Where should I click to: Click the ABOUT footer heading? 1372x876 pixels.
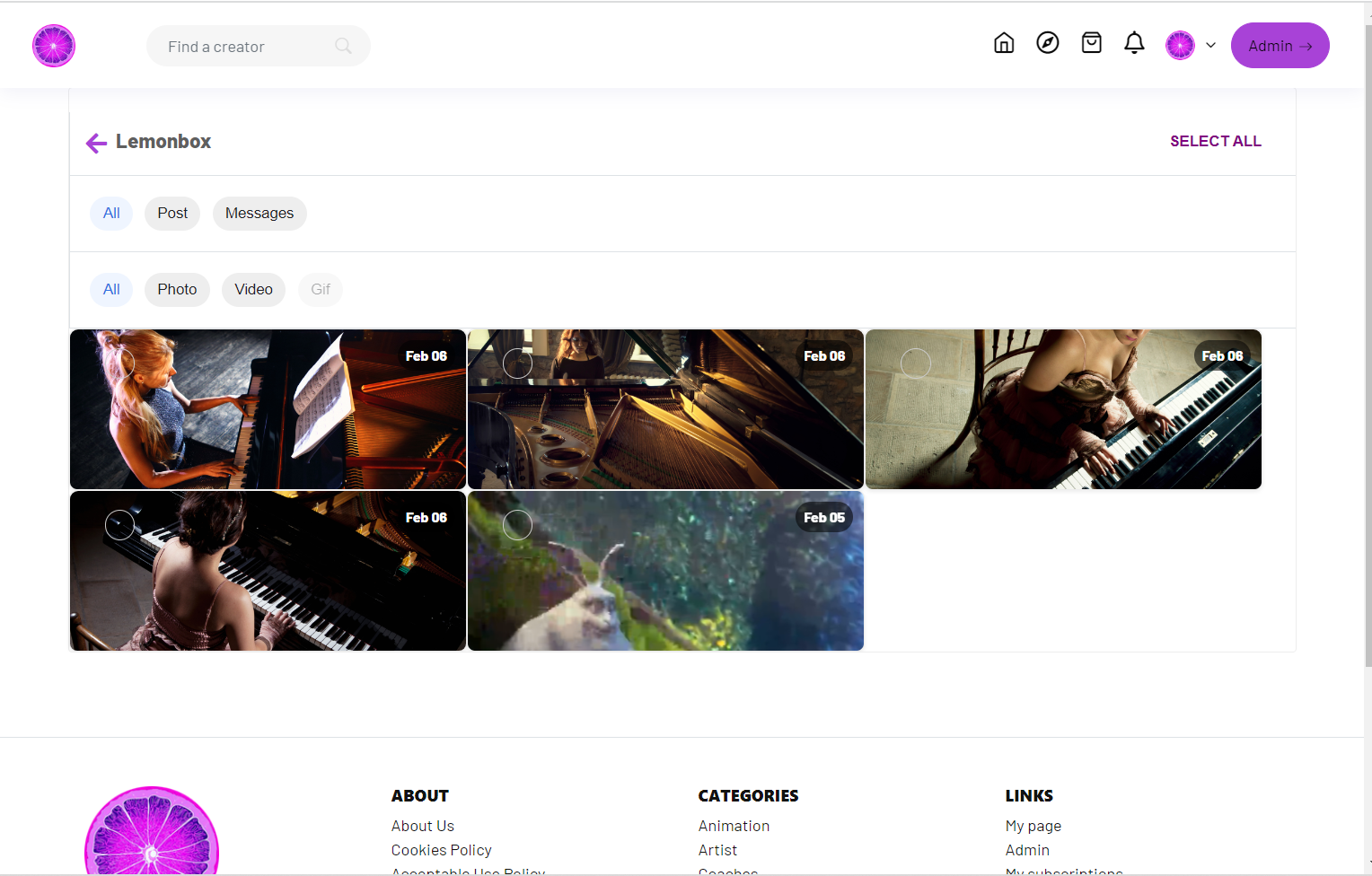(x=420, y=796)
